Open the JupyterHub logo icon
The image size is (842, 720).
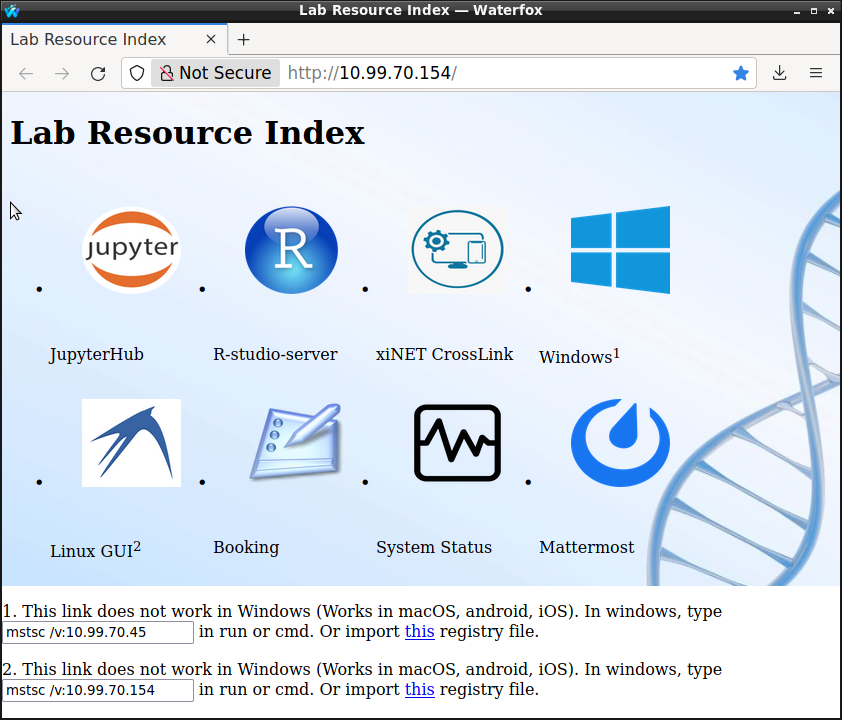click(132, 250)
